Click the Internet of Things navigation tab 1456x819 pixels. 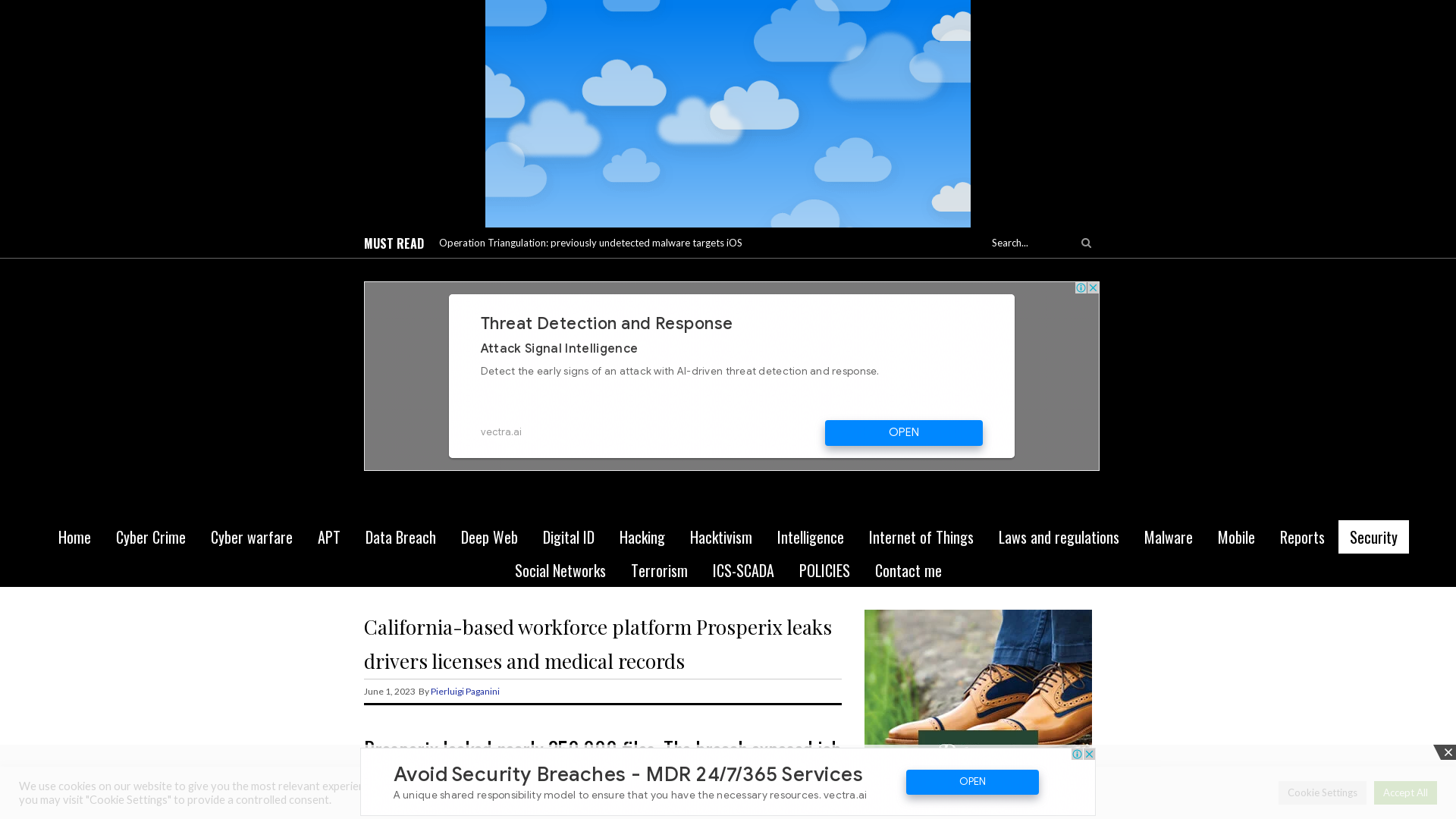point(921,537)
